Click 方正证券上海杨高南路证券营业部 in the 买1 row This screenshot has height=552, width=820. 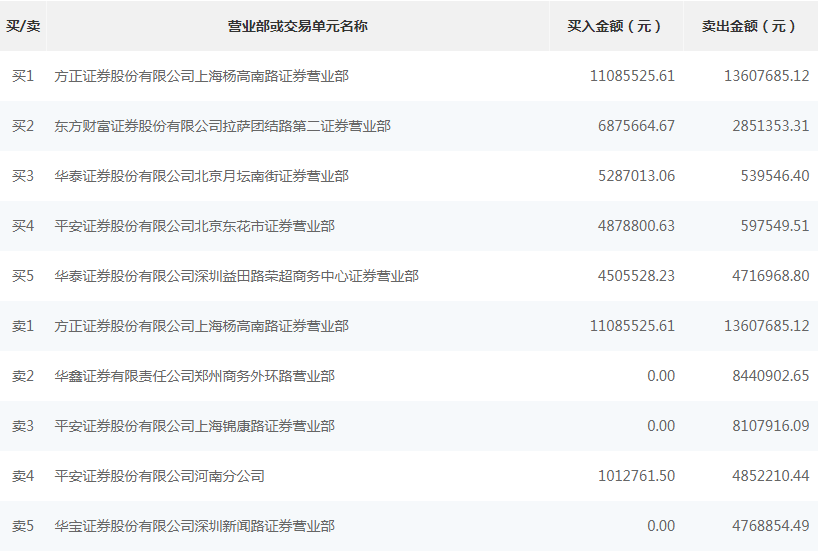point(201,76)
